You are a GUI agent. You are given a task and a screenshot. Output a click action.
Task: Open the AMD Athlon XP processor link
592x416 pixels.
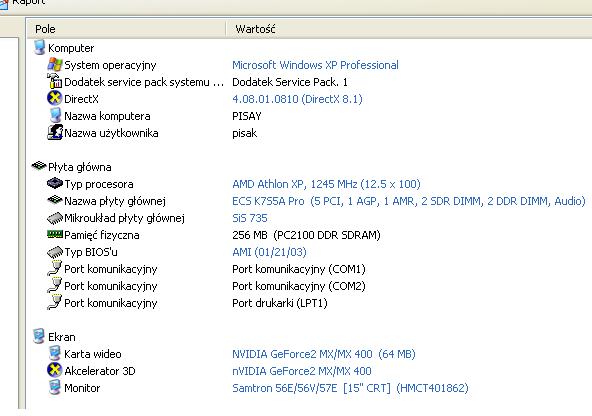click(x=326, y=184)
